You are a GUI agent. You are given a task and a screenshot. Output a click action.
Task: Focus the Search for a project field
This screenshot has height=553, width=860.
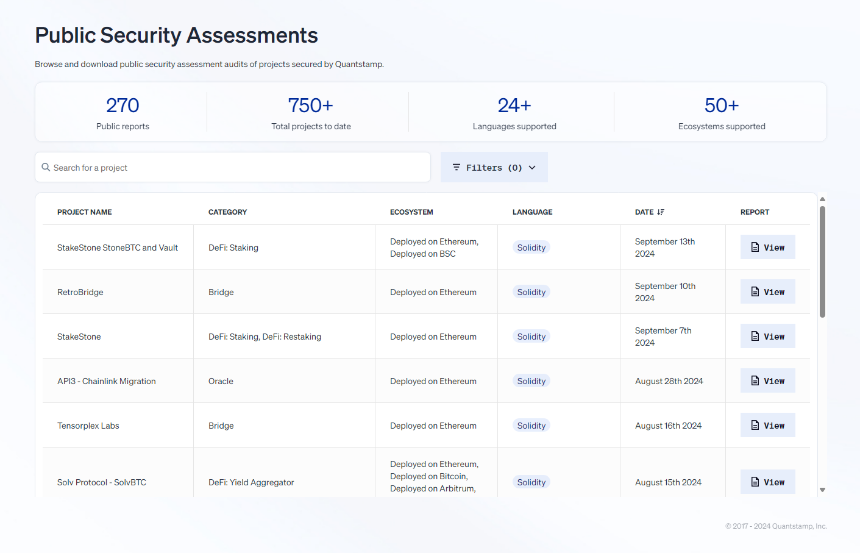click(233, 167)
